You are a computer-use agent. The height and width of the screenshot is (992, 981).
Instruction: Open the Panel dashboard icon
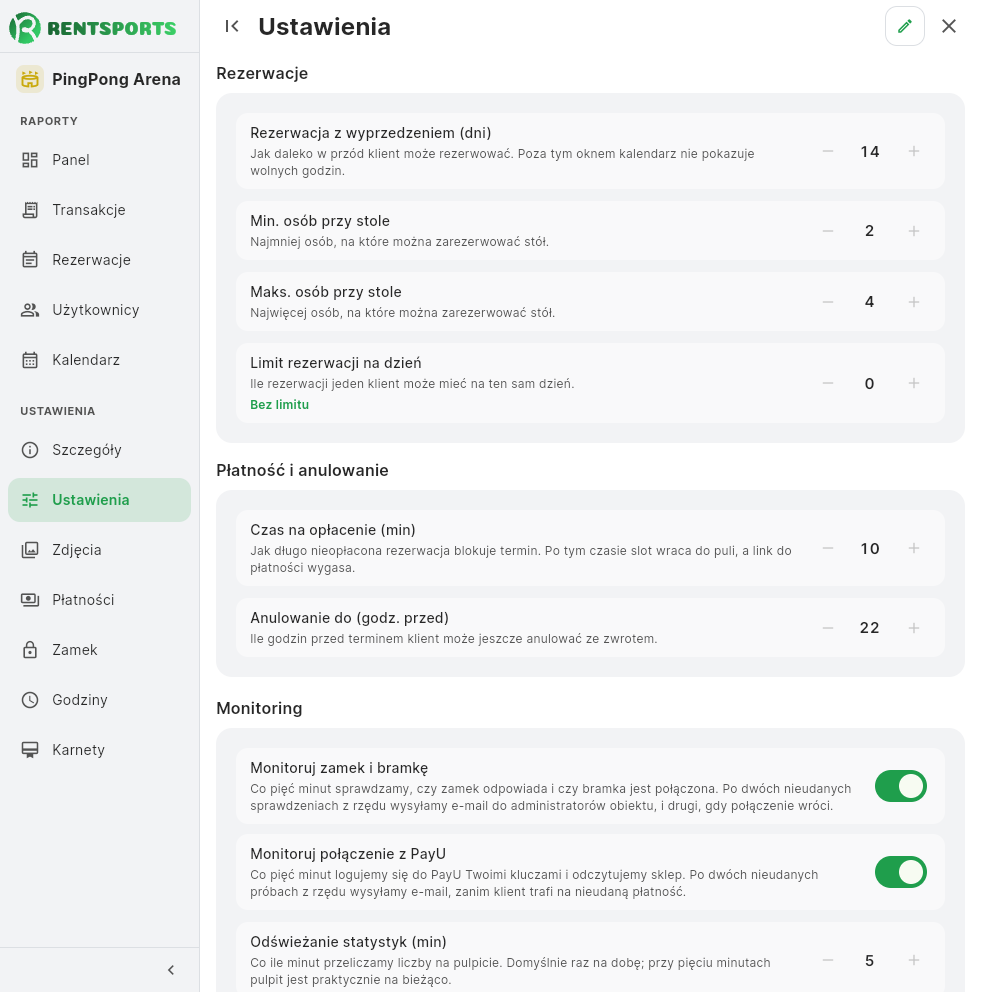(x=30, y=160)
